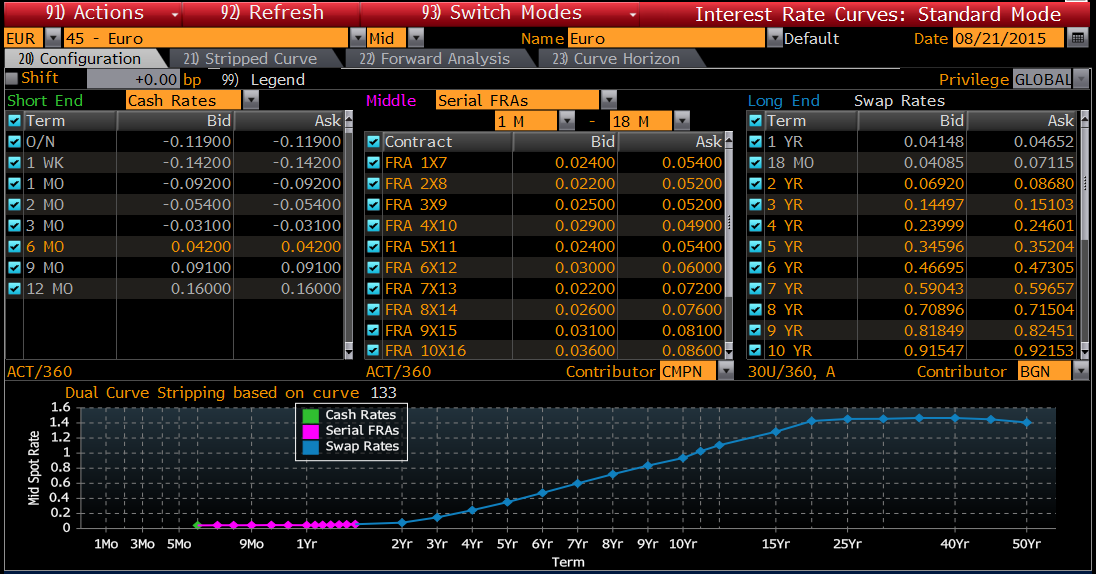Uncheck the FRA 1X7 contract checkbox
The height and width of the screenshot is (574, 1096).
coord(373,163)
